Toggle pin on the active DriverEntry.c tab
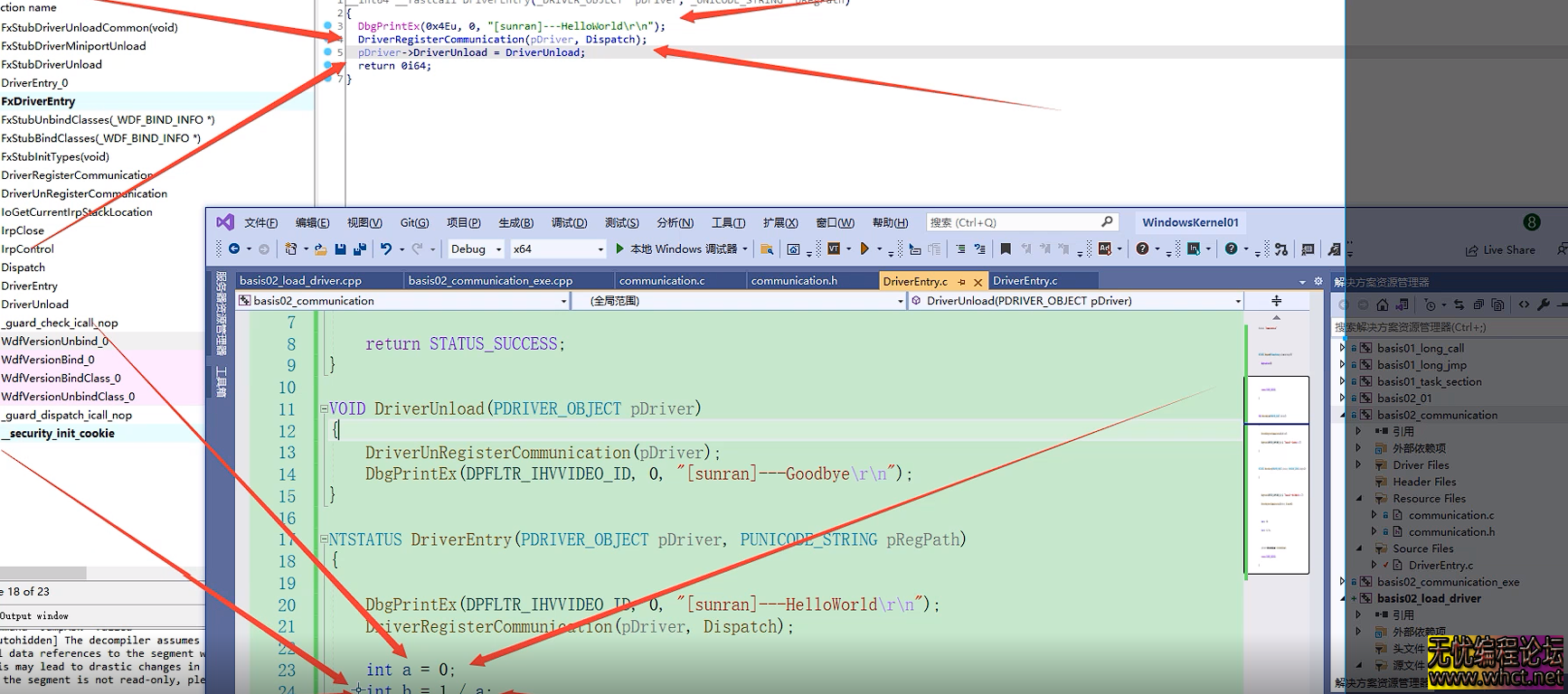 click(x=961, y=282)
